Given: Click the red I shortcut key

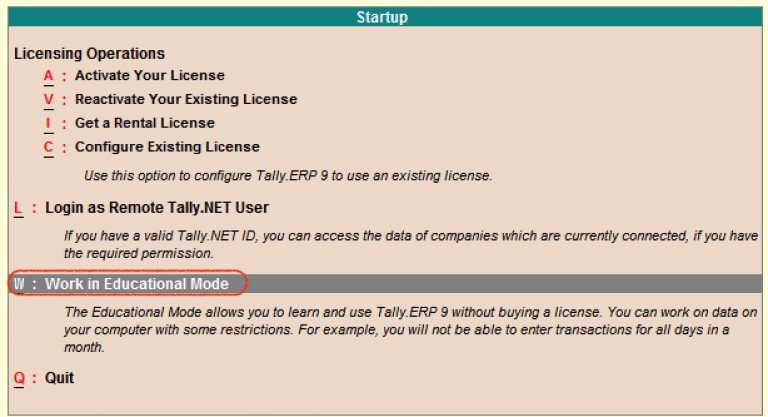Looking at the screenshot, I should point(48,123).
